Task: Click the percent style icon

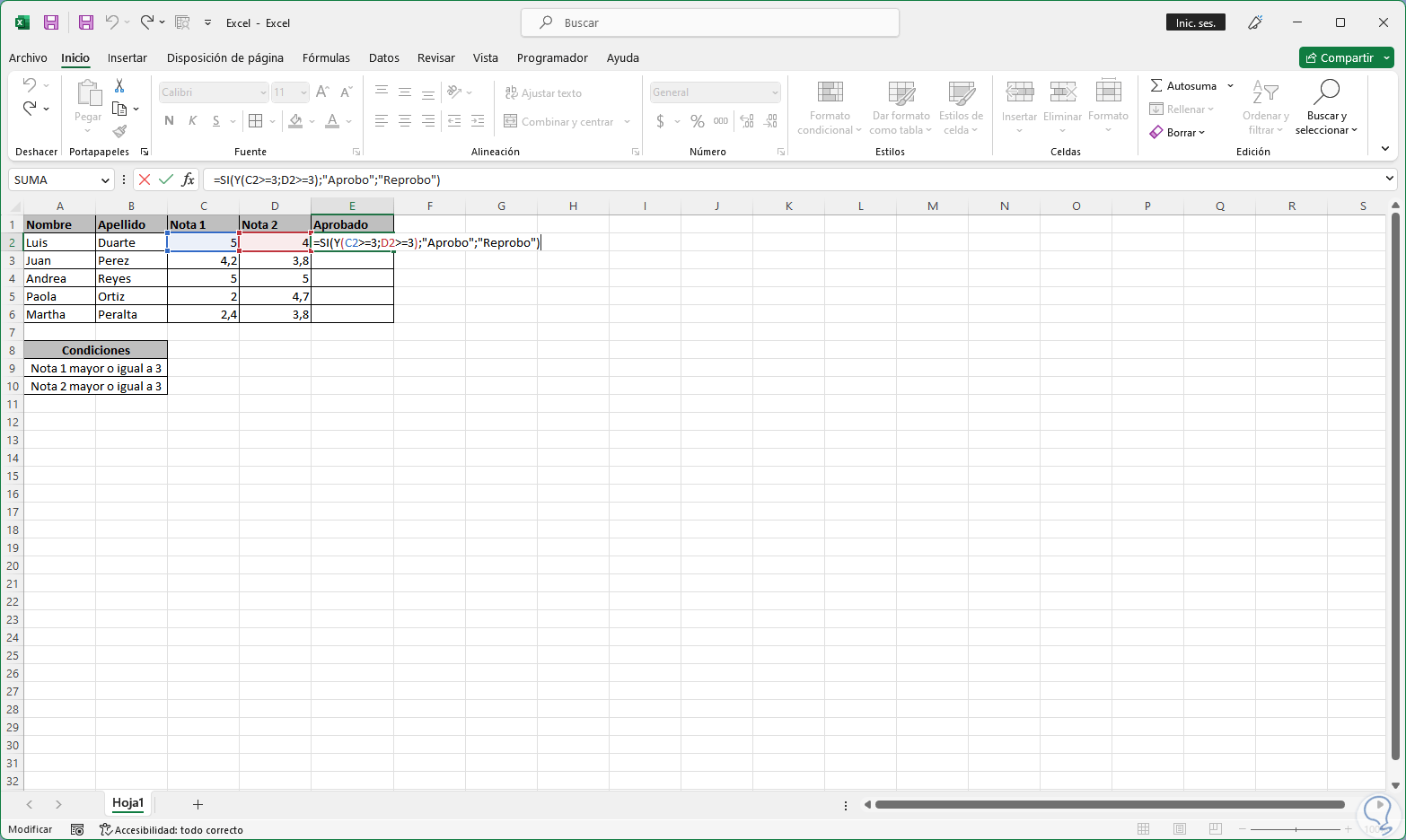Action: (x=698, y=121)
